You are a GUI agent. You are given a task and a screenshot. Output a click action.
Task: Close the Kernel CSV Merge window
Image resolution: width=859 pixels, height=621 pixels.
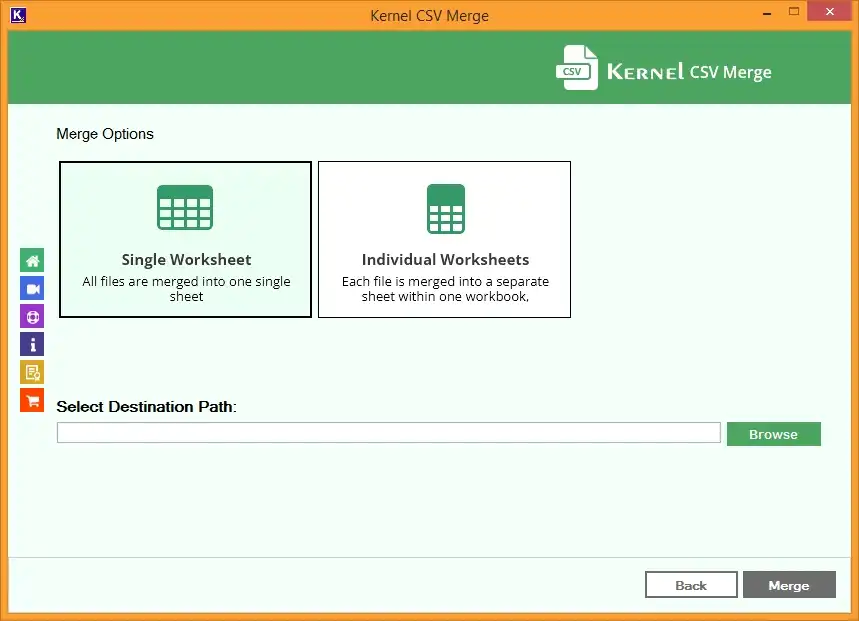829,12
